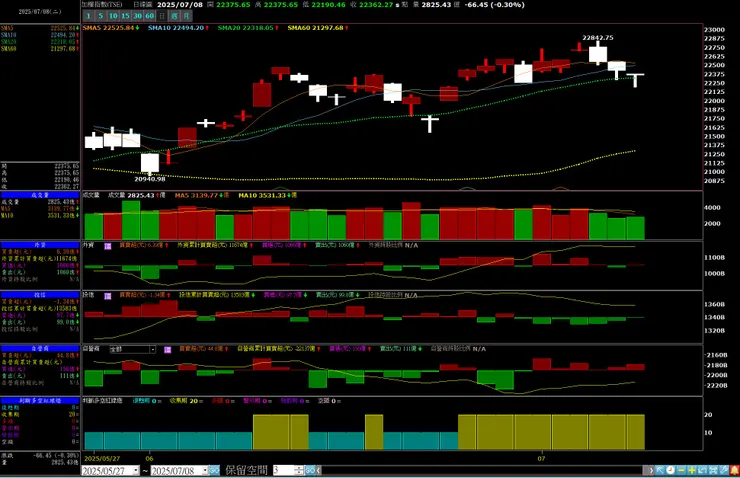
Task: Select the 30-minute timeframe button
Action: tap(137, 16)
